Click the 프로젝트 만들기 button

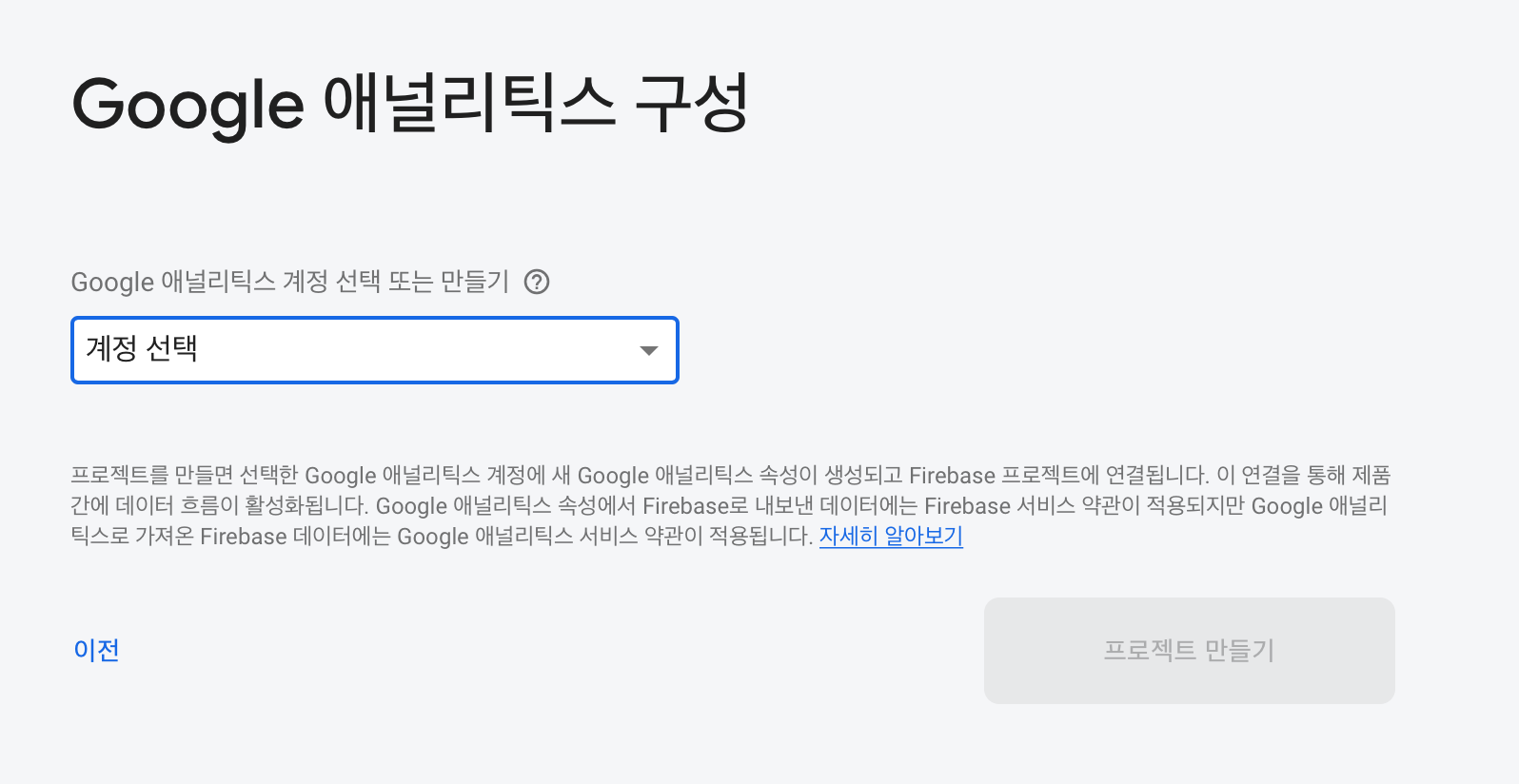(x=1189, y=651)
